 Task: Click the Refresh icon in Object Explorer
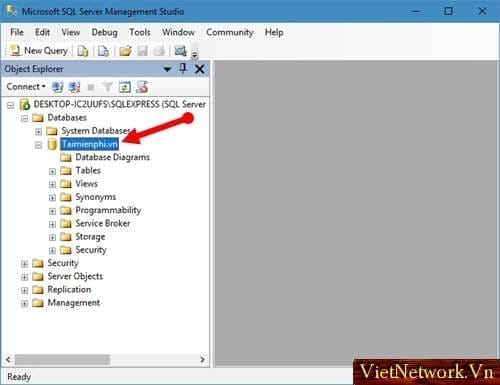(125, 87)
